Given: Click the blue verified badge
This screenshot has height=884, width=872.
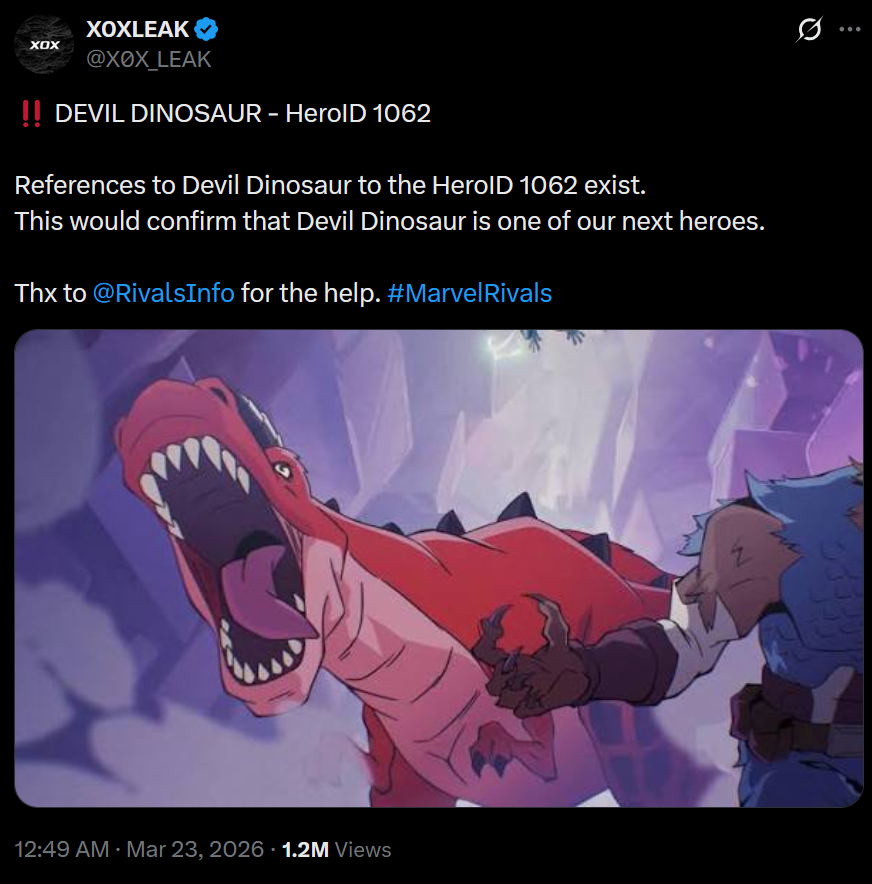Looking at the screenshot, I should [x=206, y=29].
